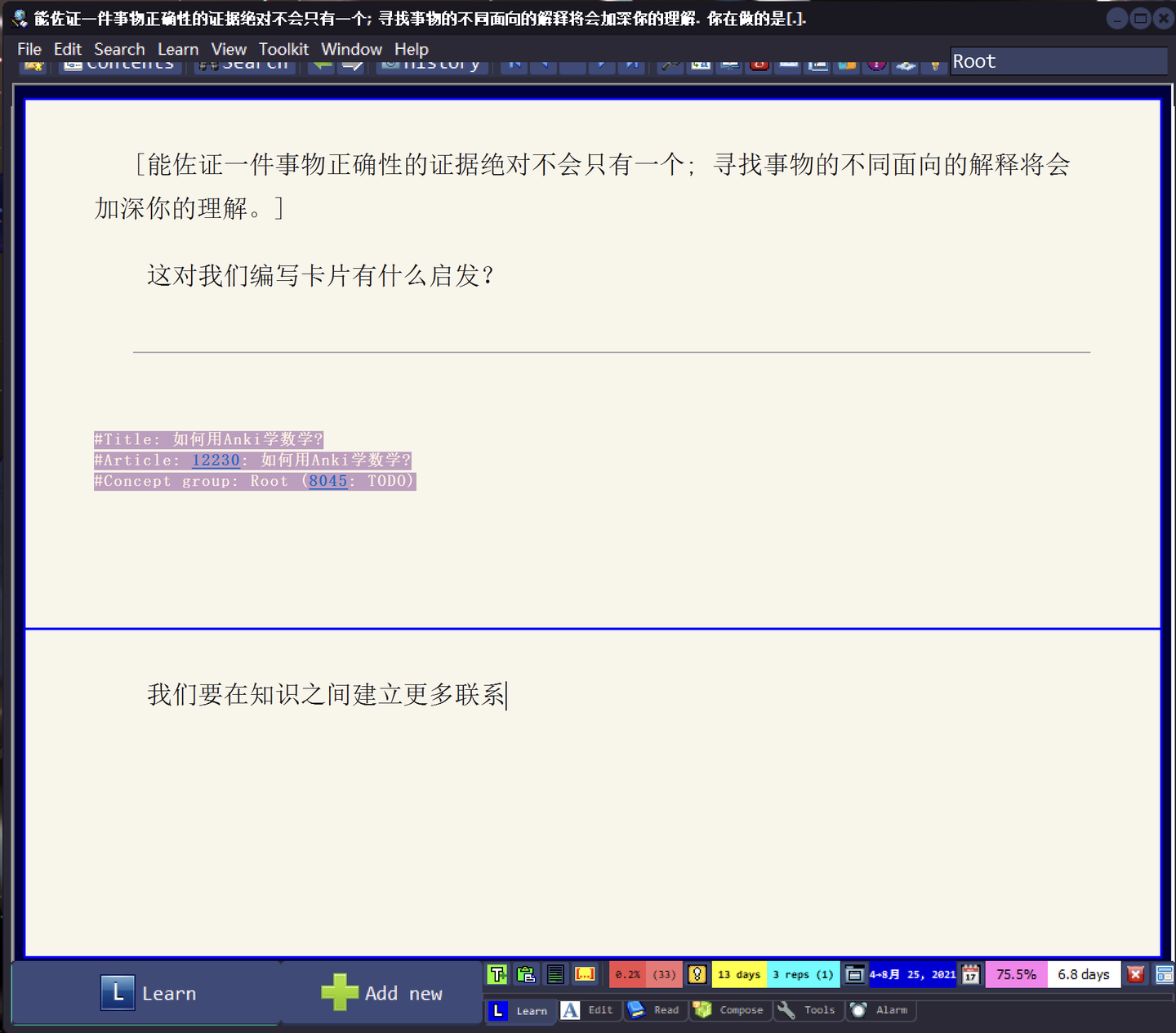Switch to the Learn tab

point(521,1010)
